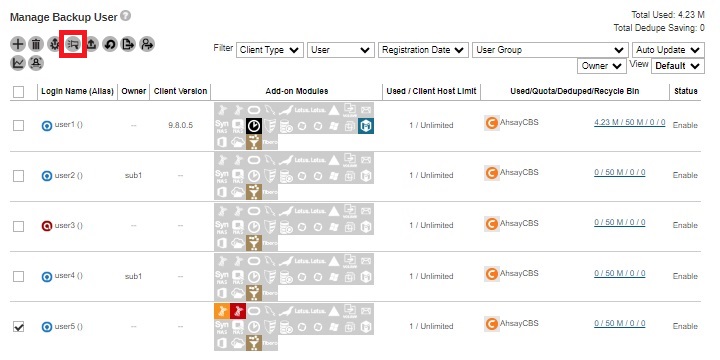Click the Login Name (Alias) column header

coord(77,91)
